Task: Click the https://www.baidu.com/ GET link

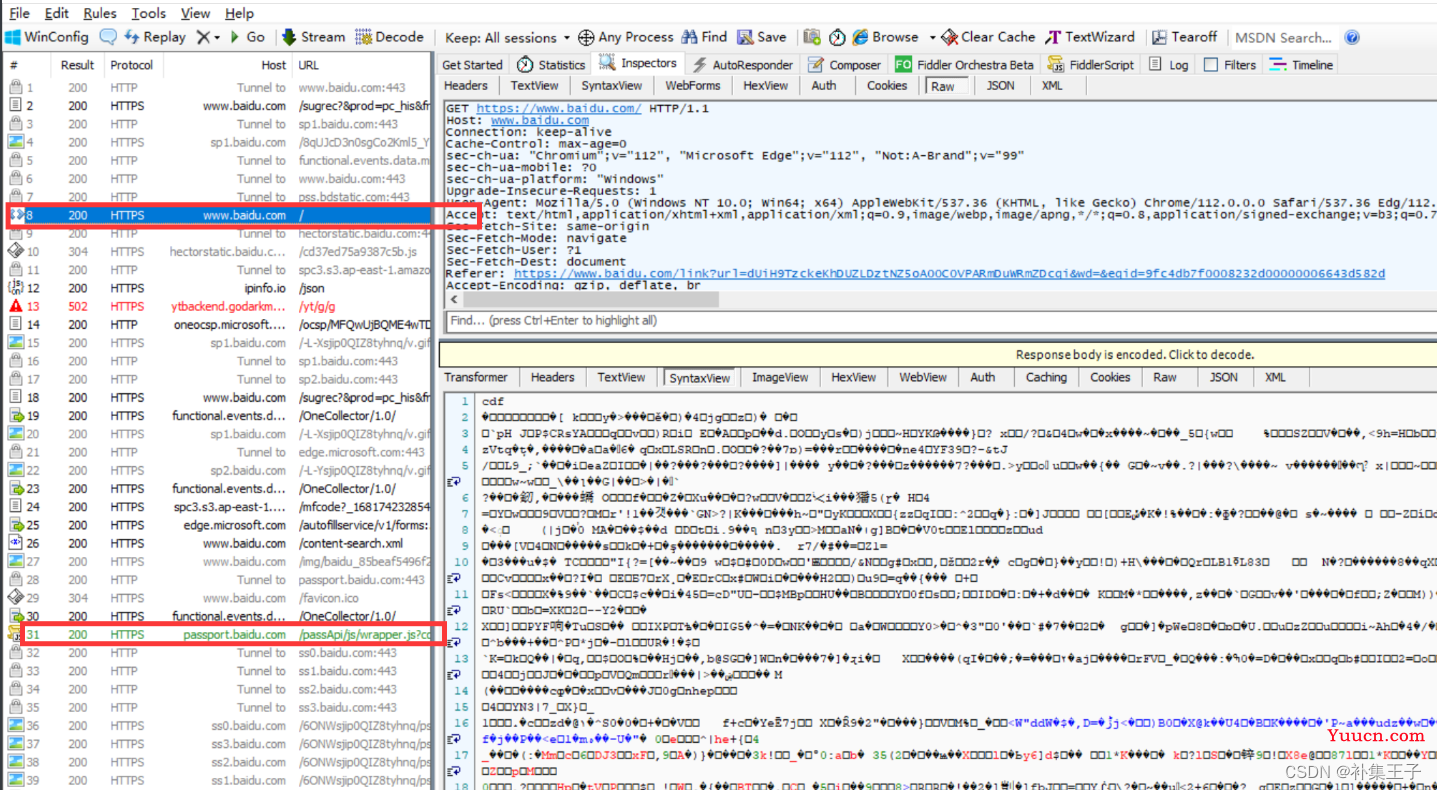Action: (x=559, y=108)
